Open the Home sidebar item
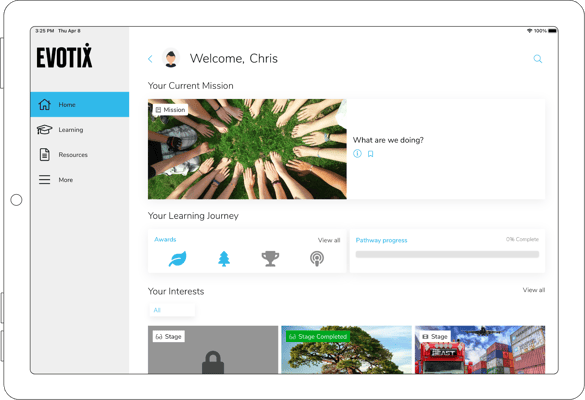585x400 pixels. click(80, 104)
